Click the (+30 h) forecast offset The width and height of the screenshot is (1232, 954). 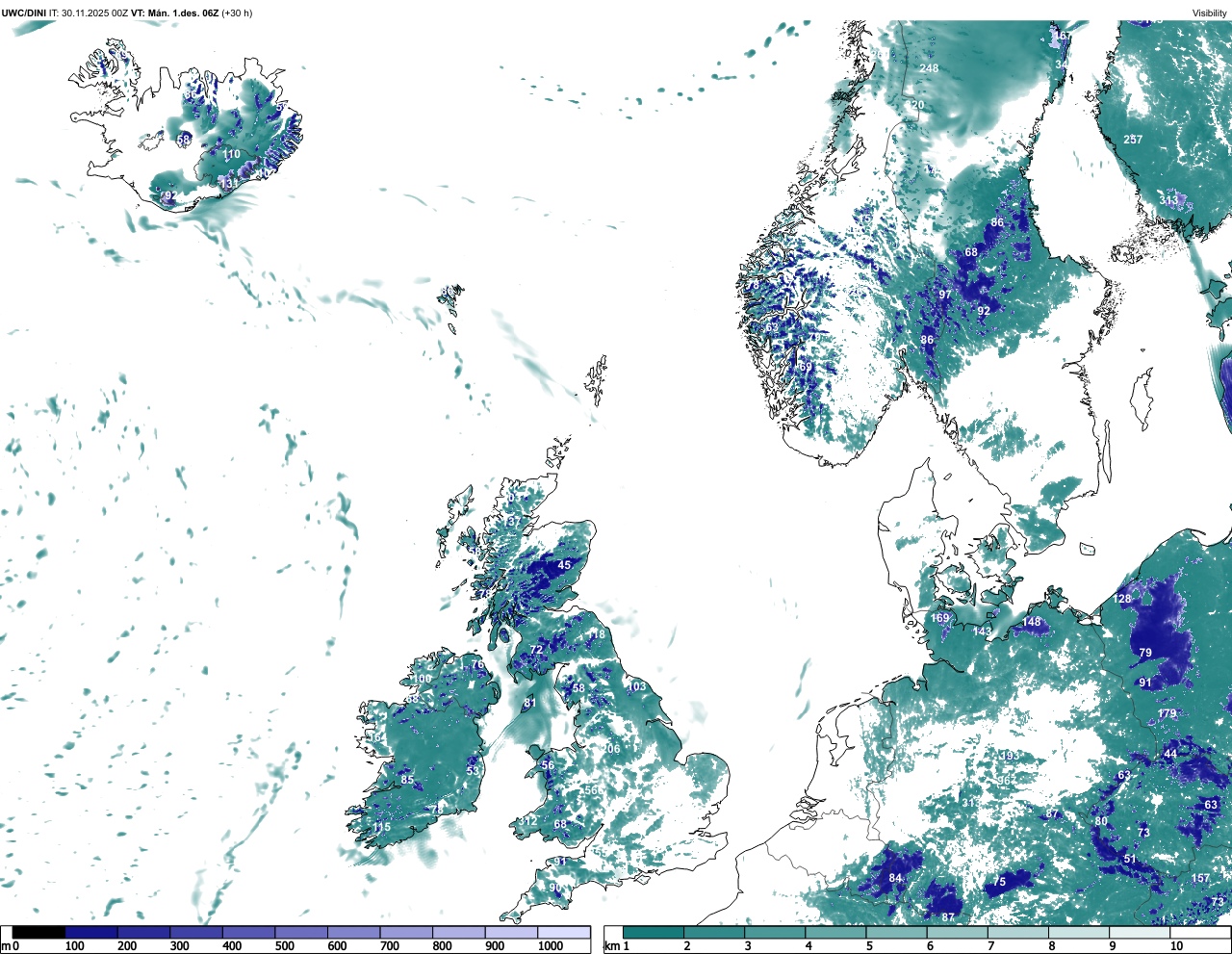[x=237, y=13]
